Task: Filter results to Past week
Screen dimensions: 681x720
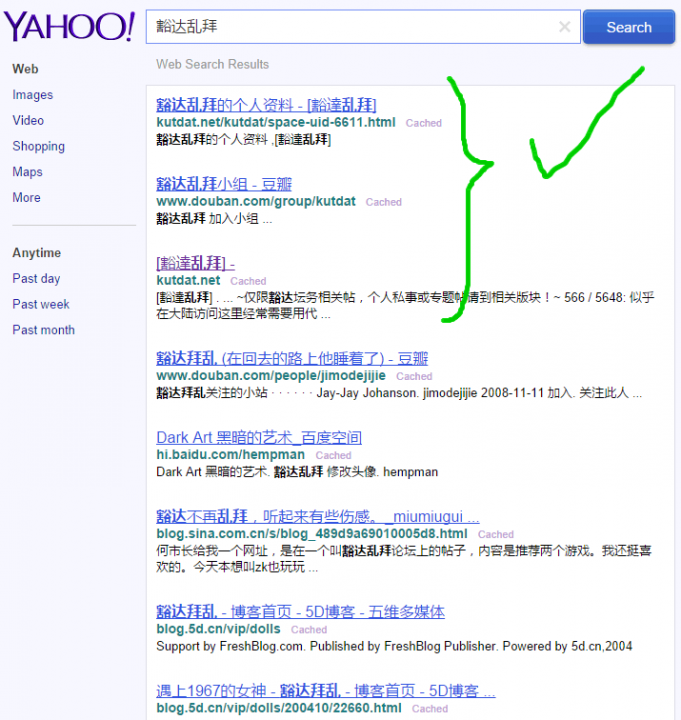Action: tap(41, 304)
